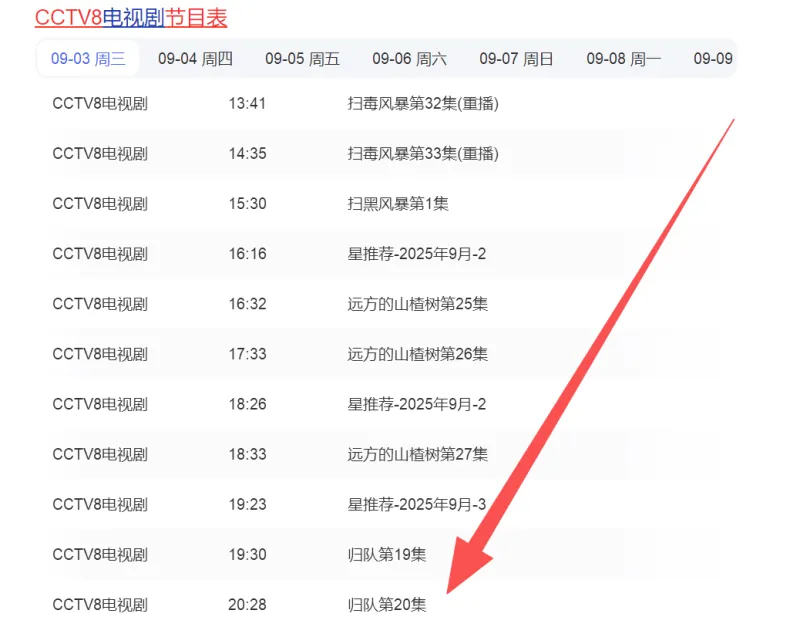Viewport: 800px width, 627px height.
Task: Select 星推荐-2025年9月-2 at 16:16
Action: coord(416,254)
